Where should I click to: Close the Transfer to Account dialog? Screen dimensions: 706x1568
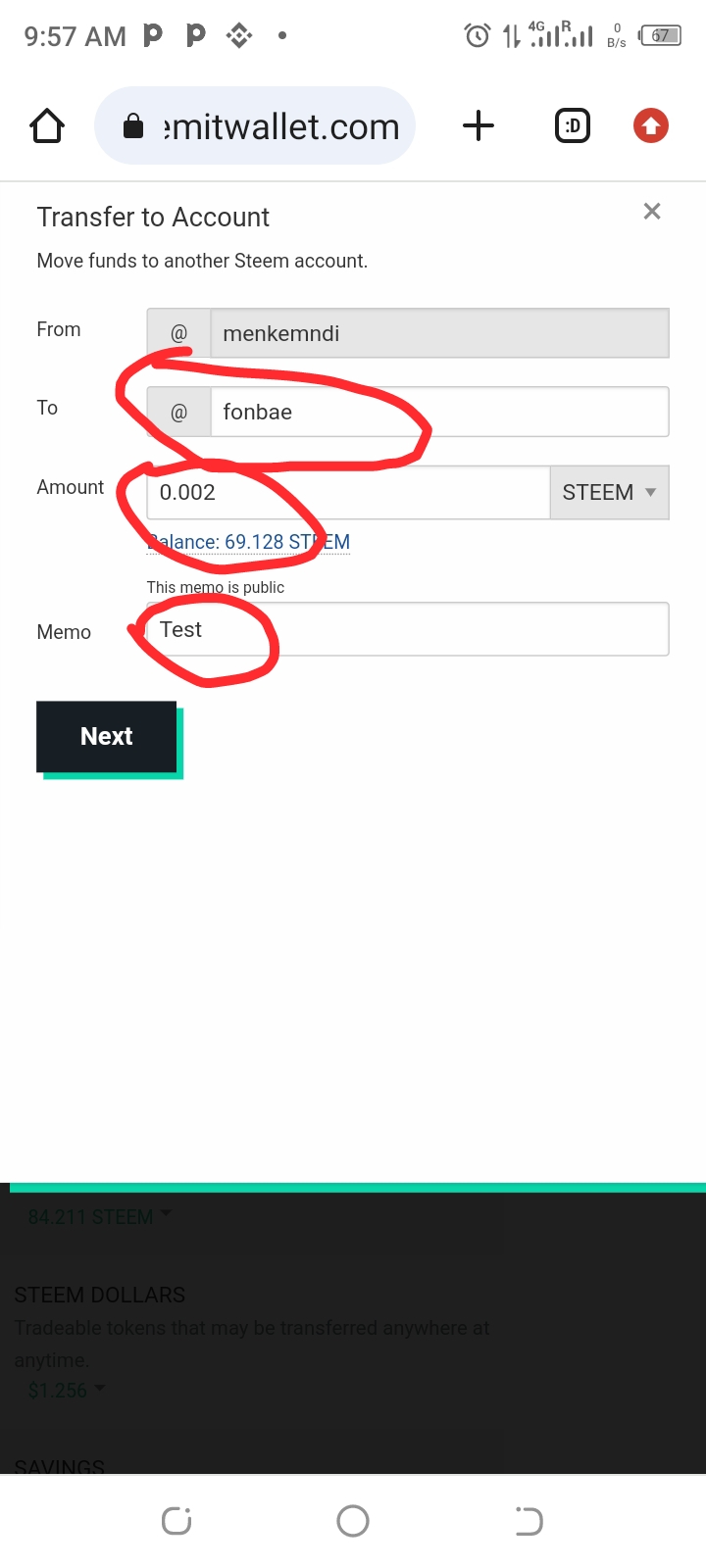(652, 211)
